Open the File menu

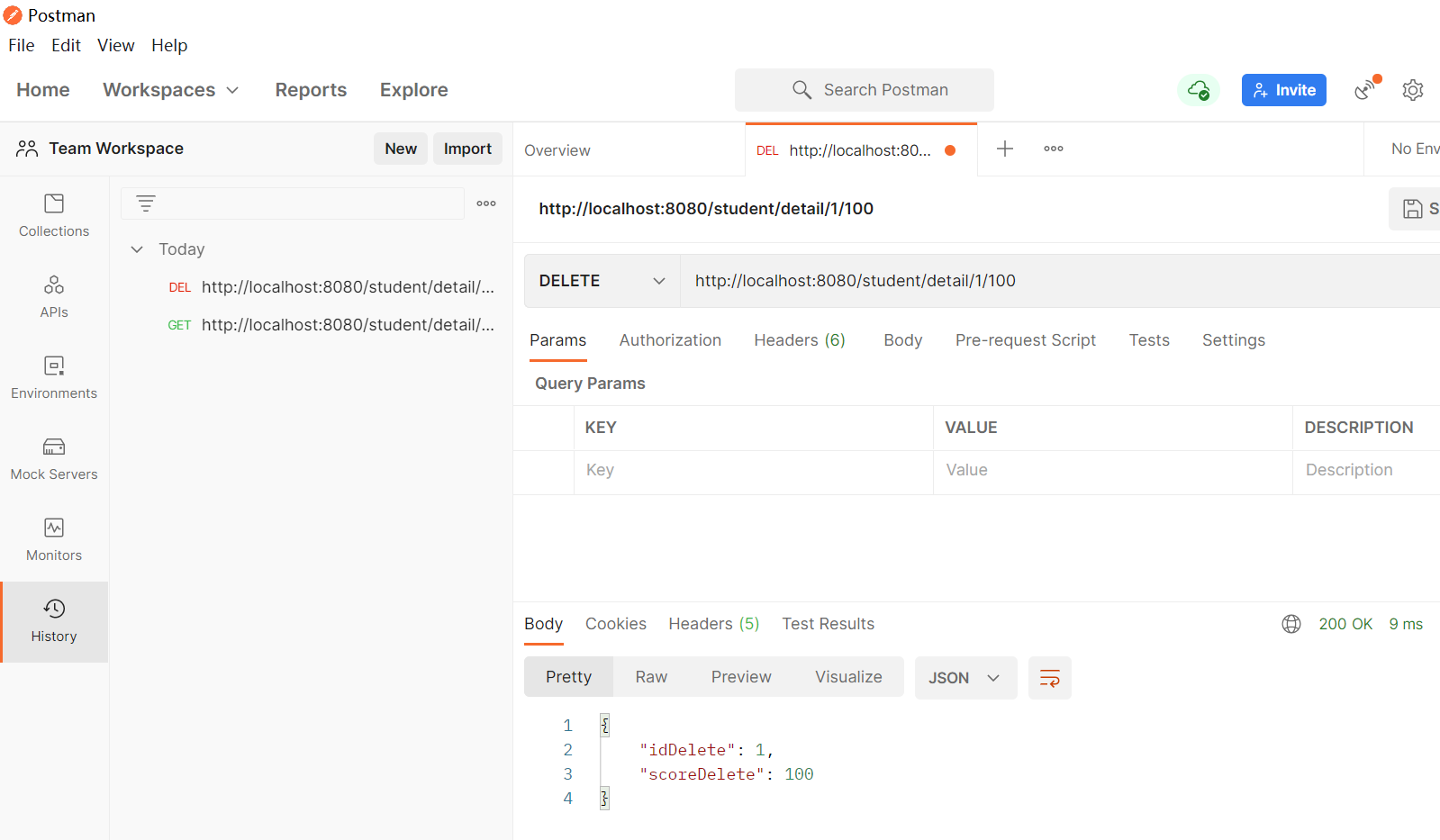tap(22, 45)
